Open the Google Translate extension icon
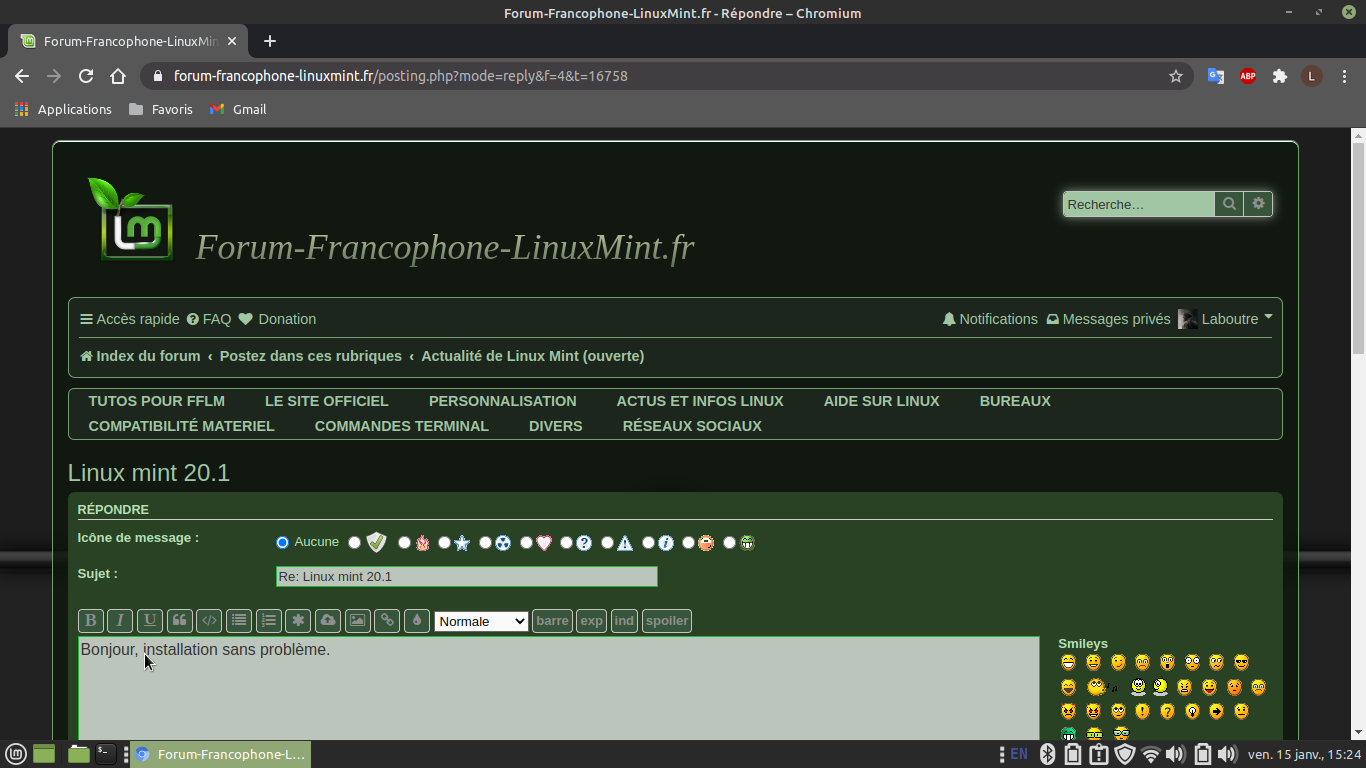The width and height of the screenshot is (1366, 768). 1216,76
